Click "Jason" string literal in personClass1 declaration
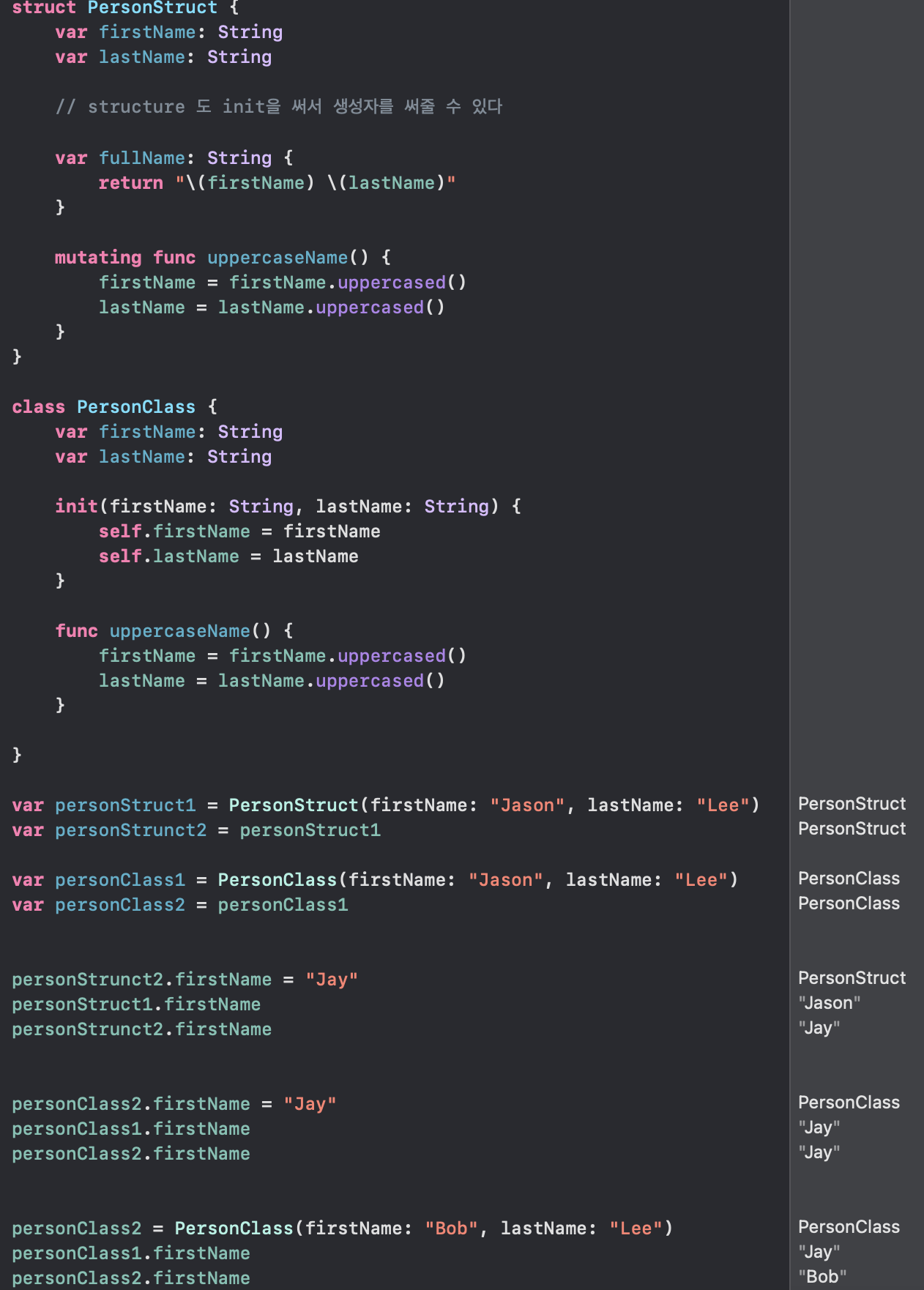Image resolution: width=924 pixels, height=1290 pixels. [x=506, y=880]
